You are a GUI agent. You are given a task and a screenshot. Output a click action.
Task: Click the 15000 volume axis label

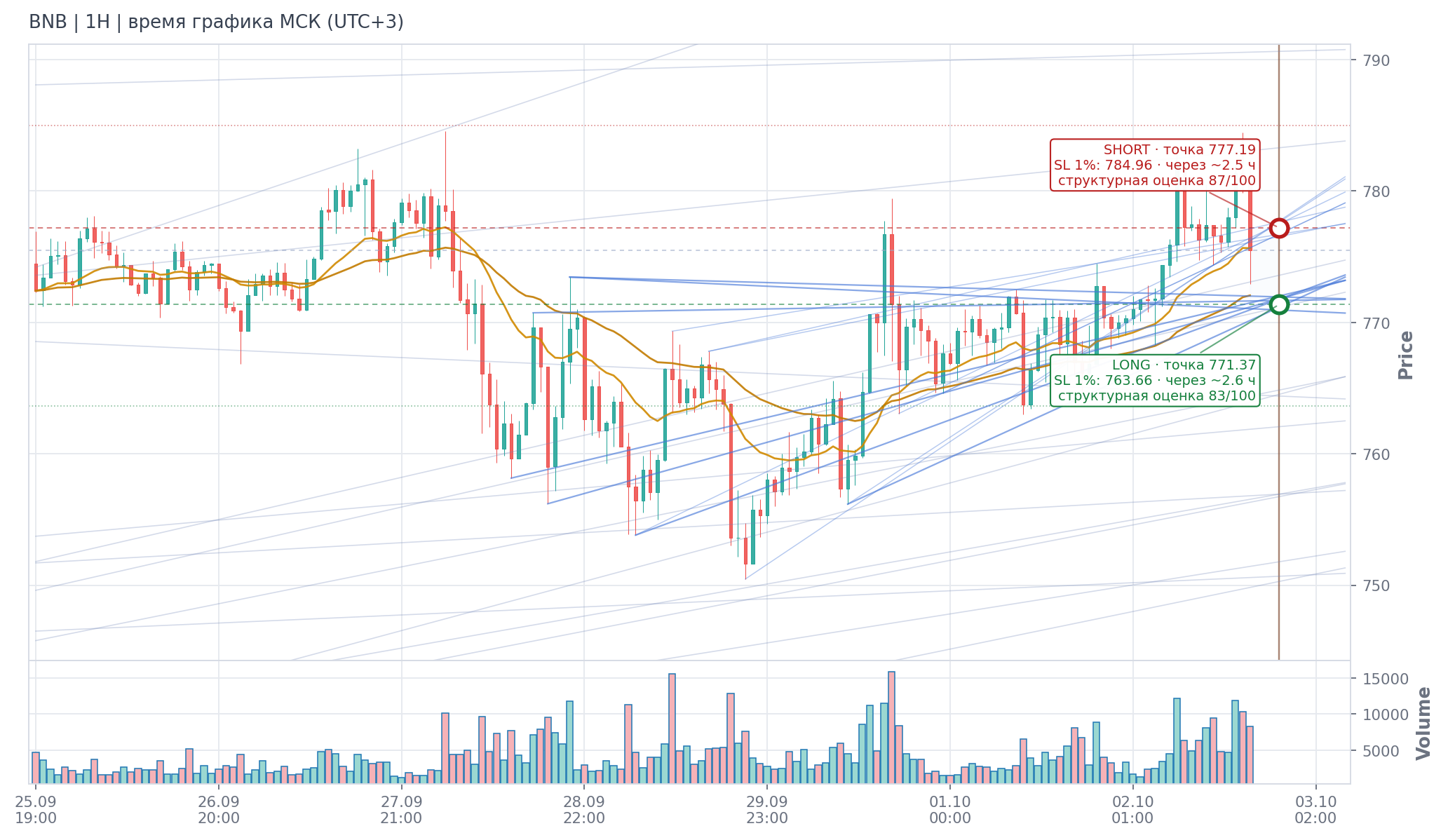1385,679
